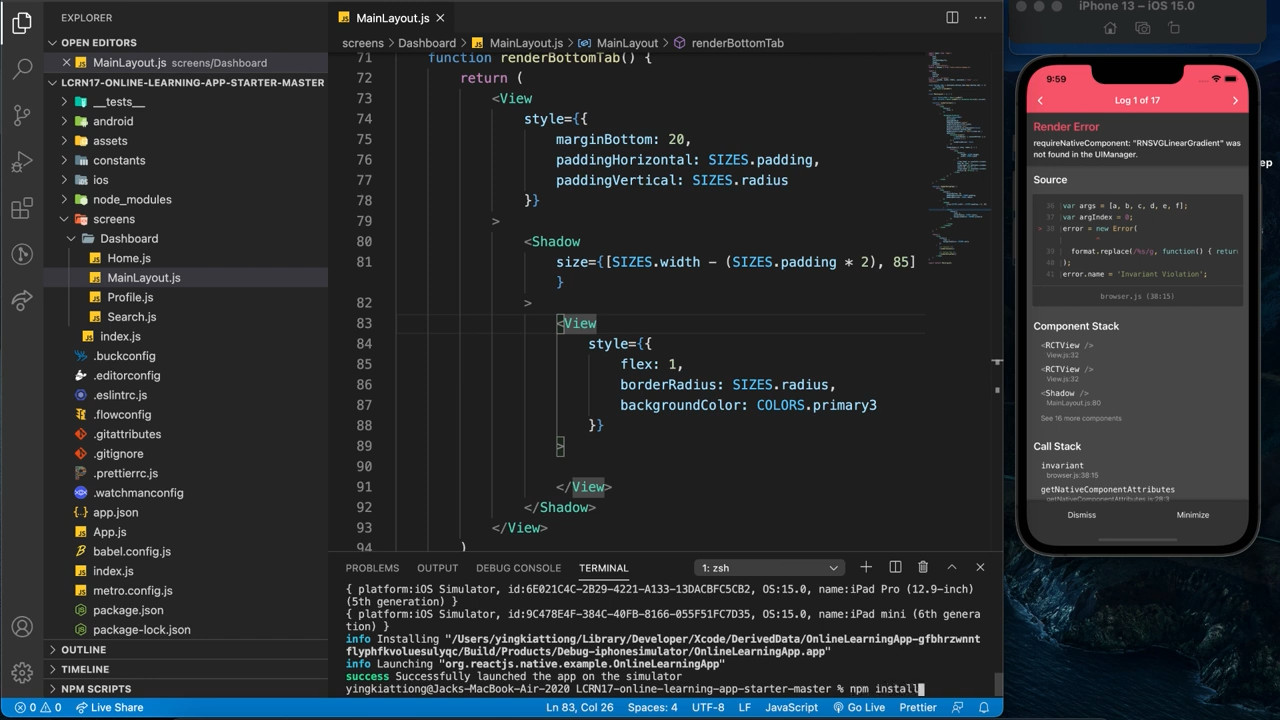This screenshot has height=720, width=1280.
Task: Maximize terminal panel with up chevron
Action: (952, 567)
